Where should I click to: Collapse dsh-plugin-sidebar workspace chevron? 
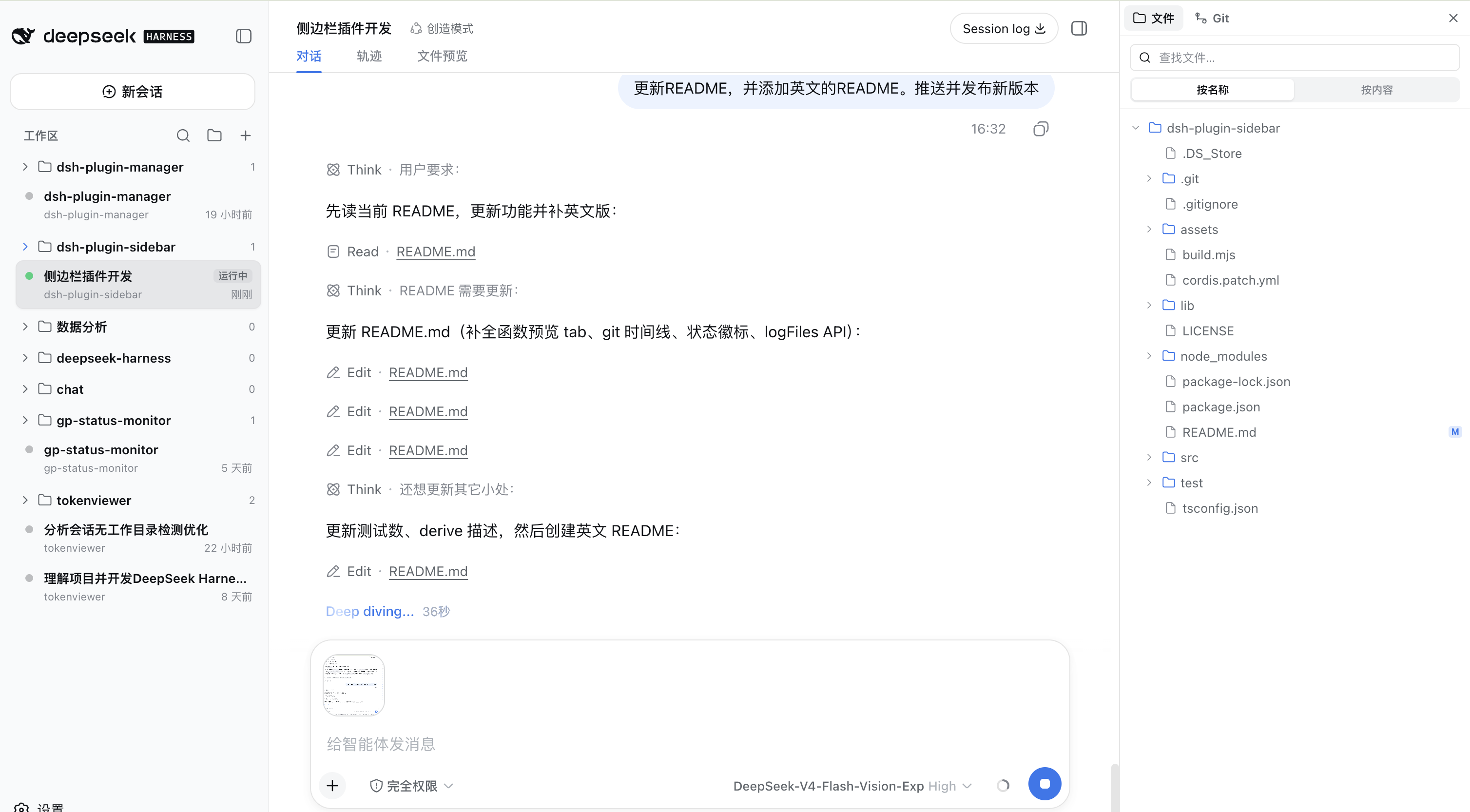[25, 247]
